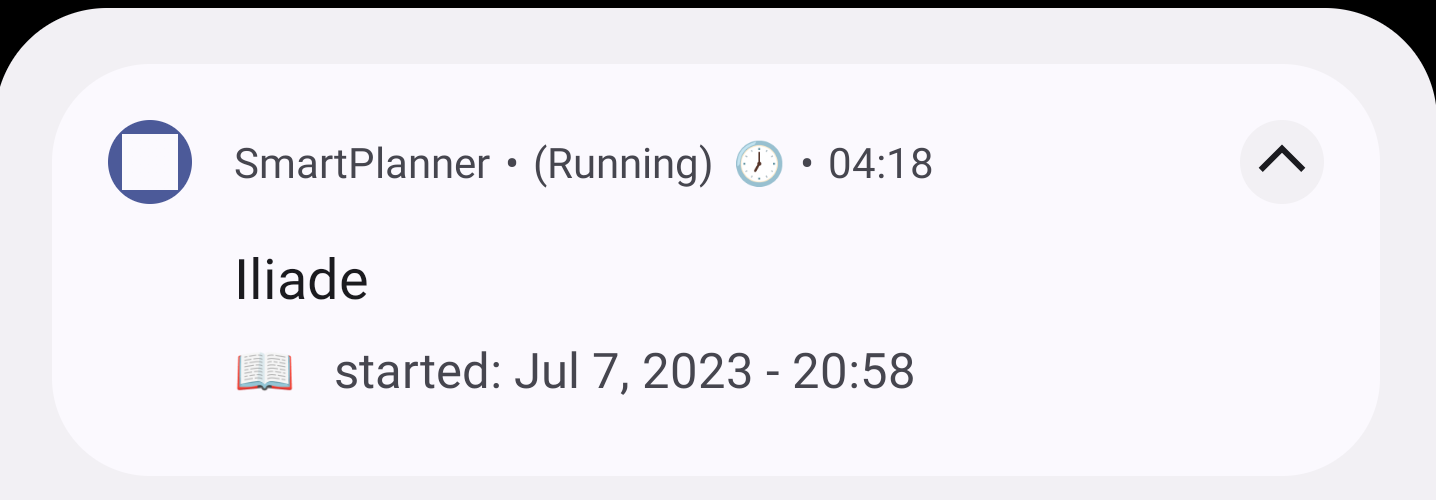Tap empty space right of Iliade title
The image size is (1436, 503).
coord(800,281)
